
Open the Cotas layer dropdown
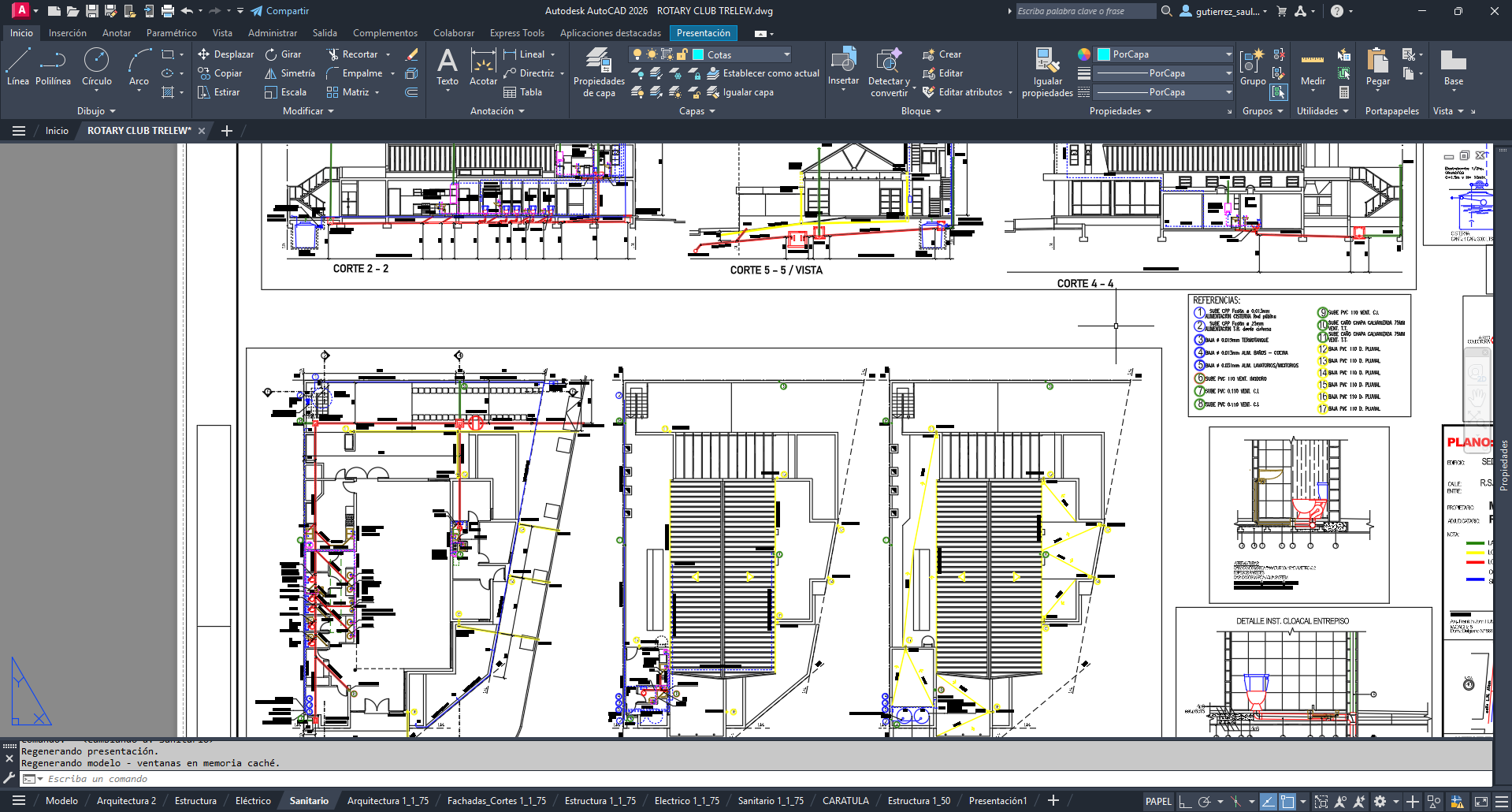click(x=786, y=54)
